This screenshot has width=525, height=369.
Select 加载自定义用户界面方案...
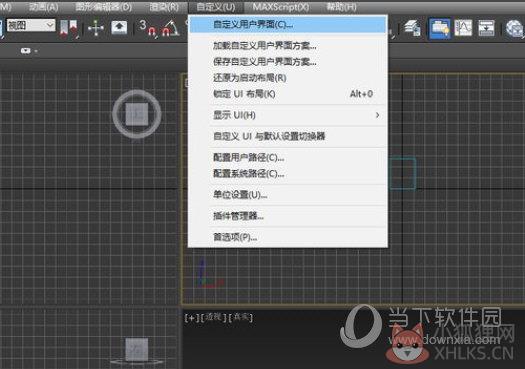(288, 46)
